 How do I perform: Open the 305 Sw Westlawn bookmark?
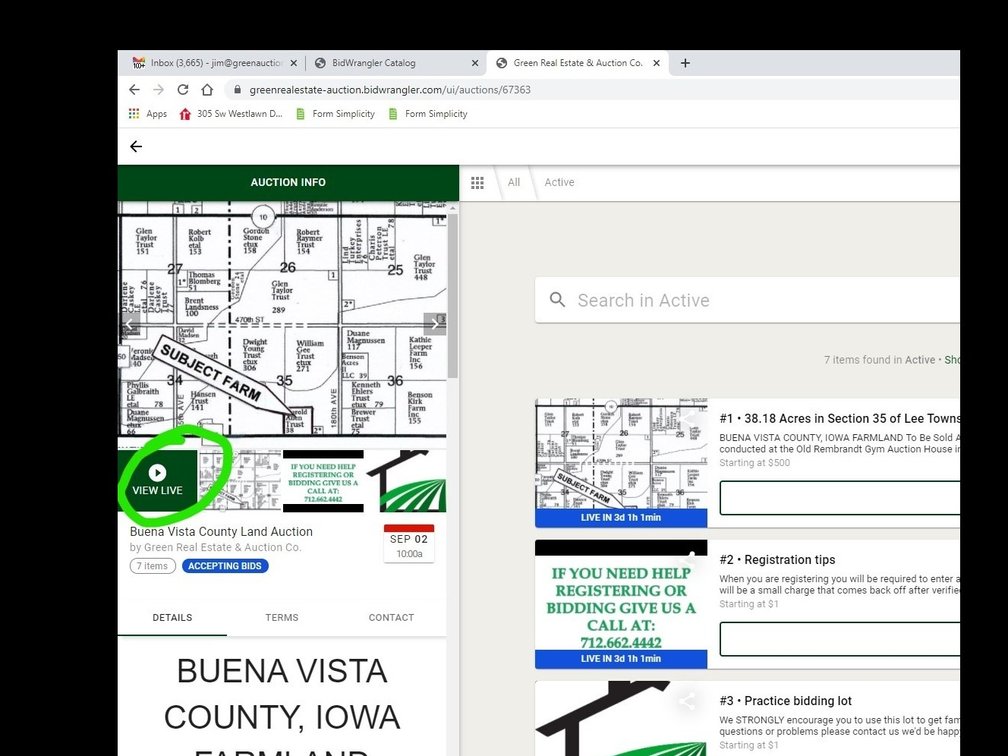tap(231, 114)
